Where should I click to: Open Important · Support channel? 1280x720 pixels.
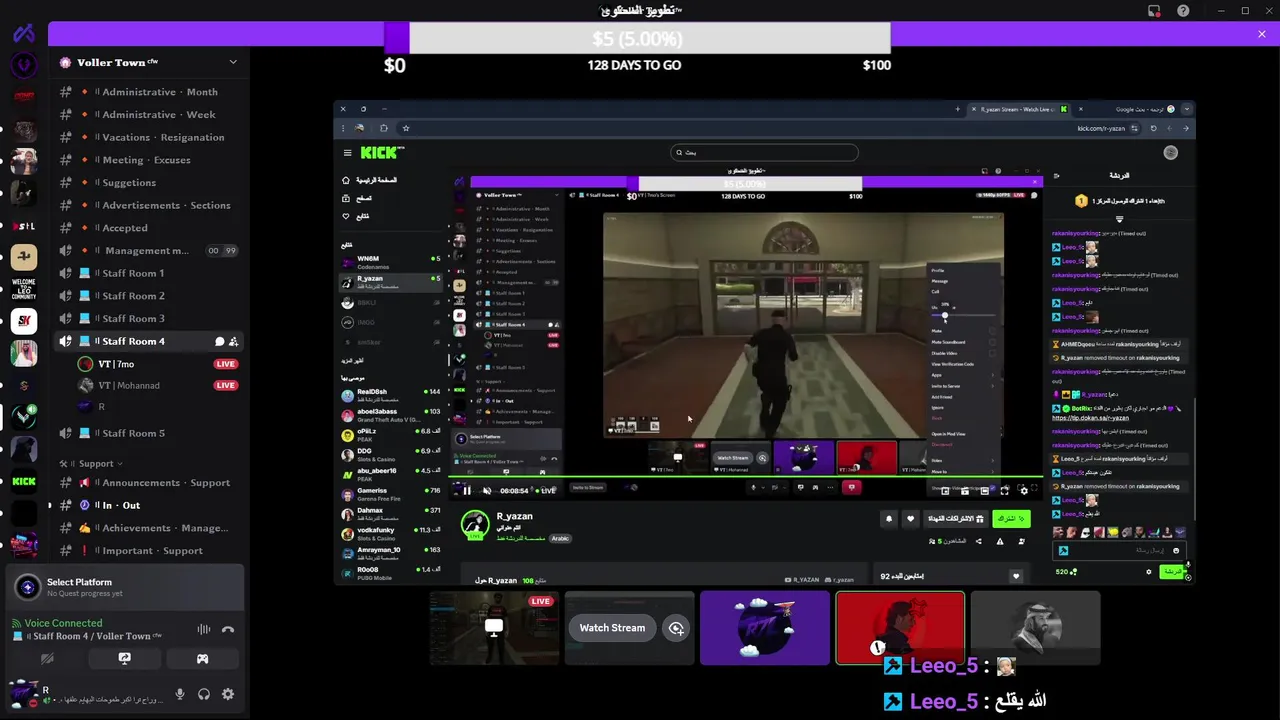click(x=150, y=551)
